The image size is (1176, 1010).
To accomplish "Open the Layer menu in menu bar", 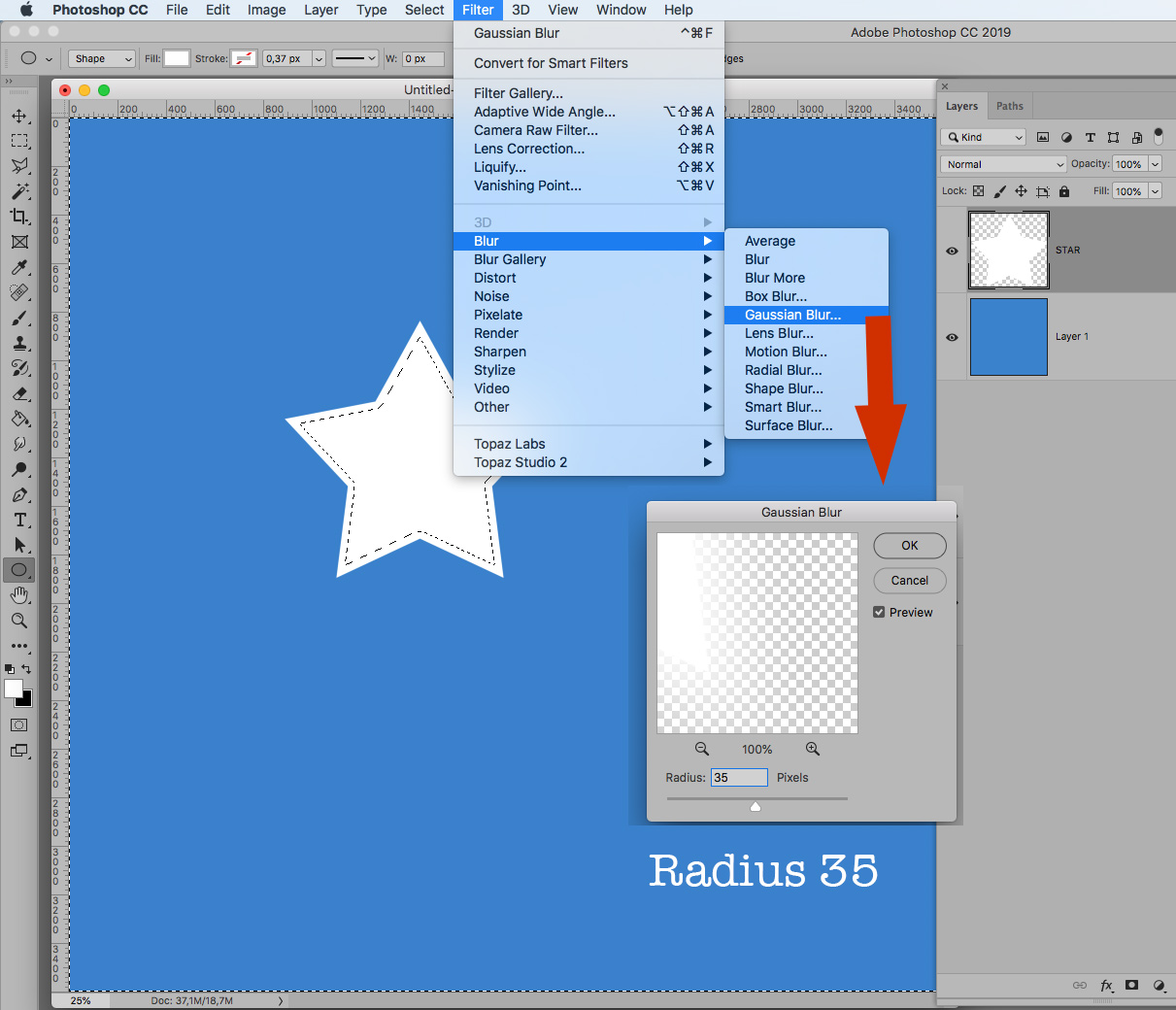I will [321, 10].
